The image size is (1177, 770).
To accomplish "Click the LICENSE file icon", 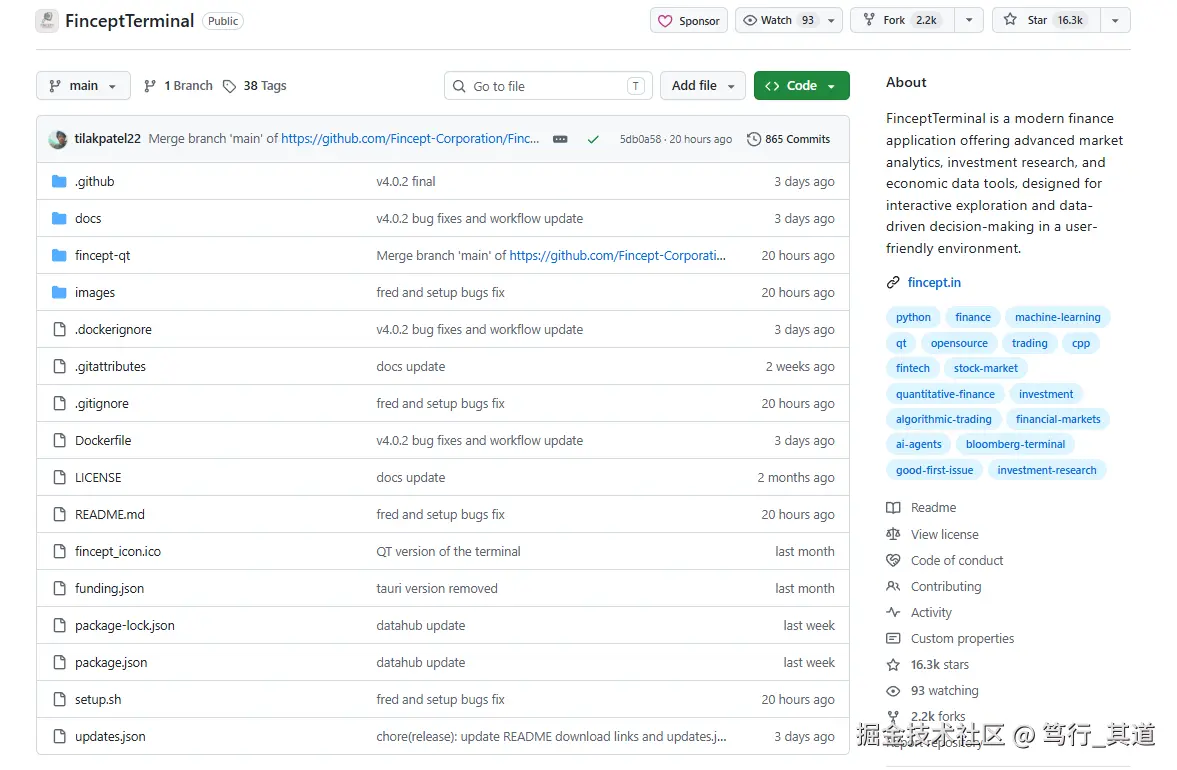I will click(x=59, y=477).
